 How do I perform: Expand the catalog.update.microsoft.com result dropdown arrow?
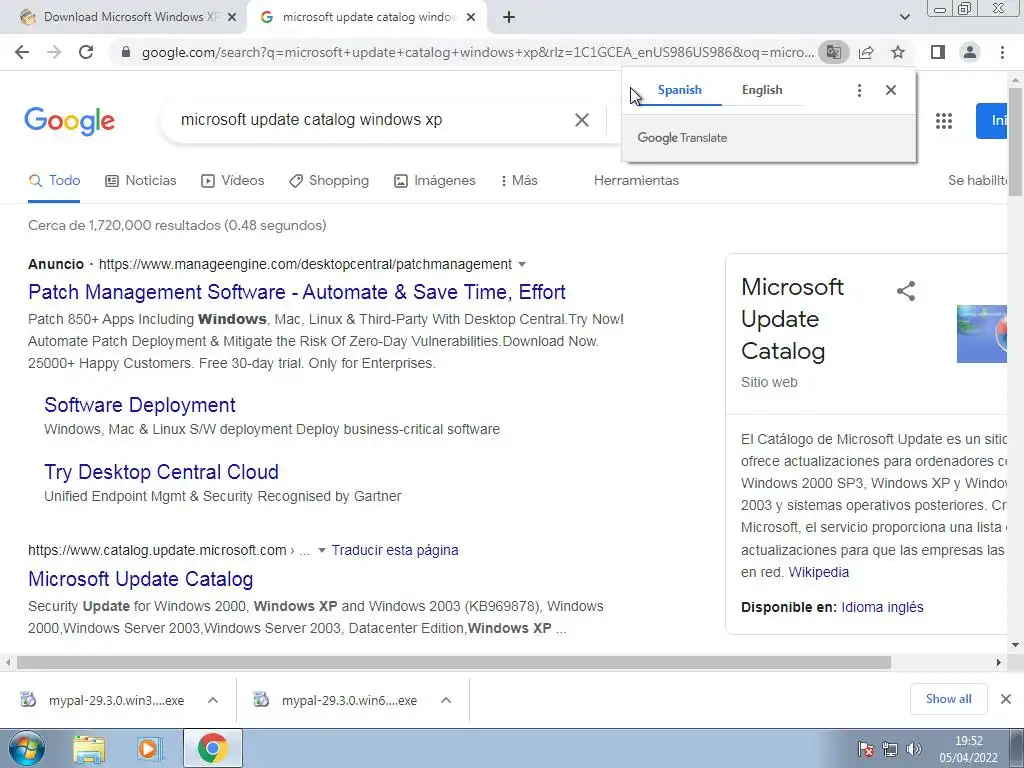[x=321, y=551]
